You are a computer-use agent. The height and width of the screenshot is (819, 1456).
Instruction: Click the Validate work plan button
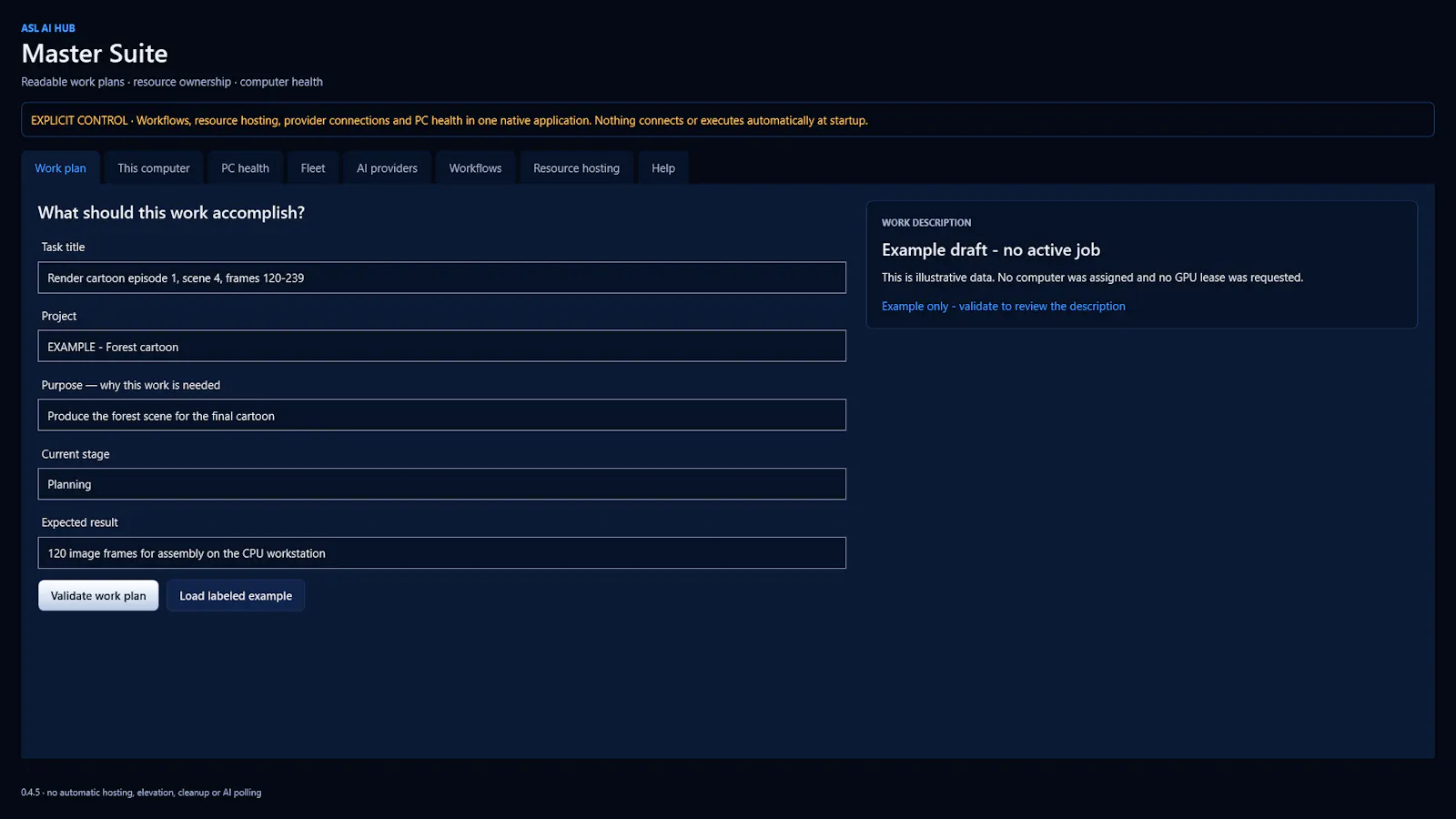(x=98, y=596)
